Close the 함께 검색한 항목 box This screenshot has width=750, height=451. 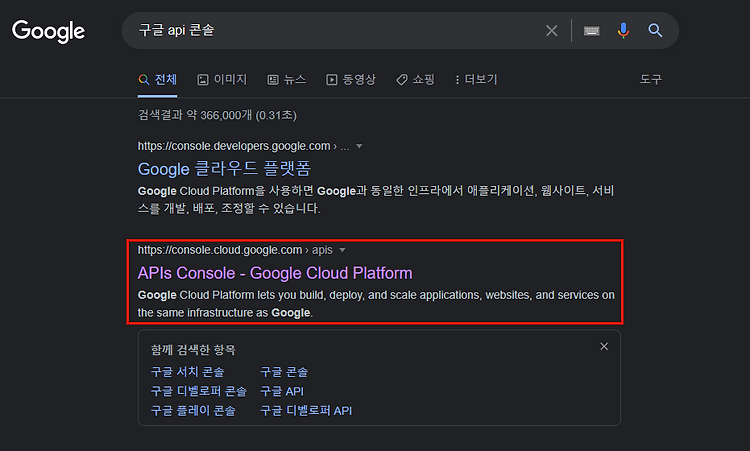click(604, 346)
